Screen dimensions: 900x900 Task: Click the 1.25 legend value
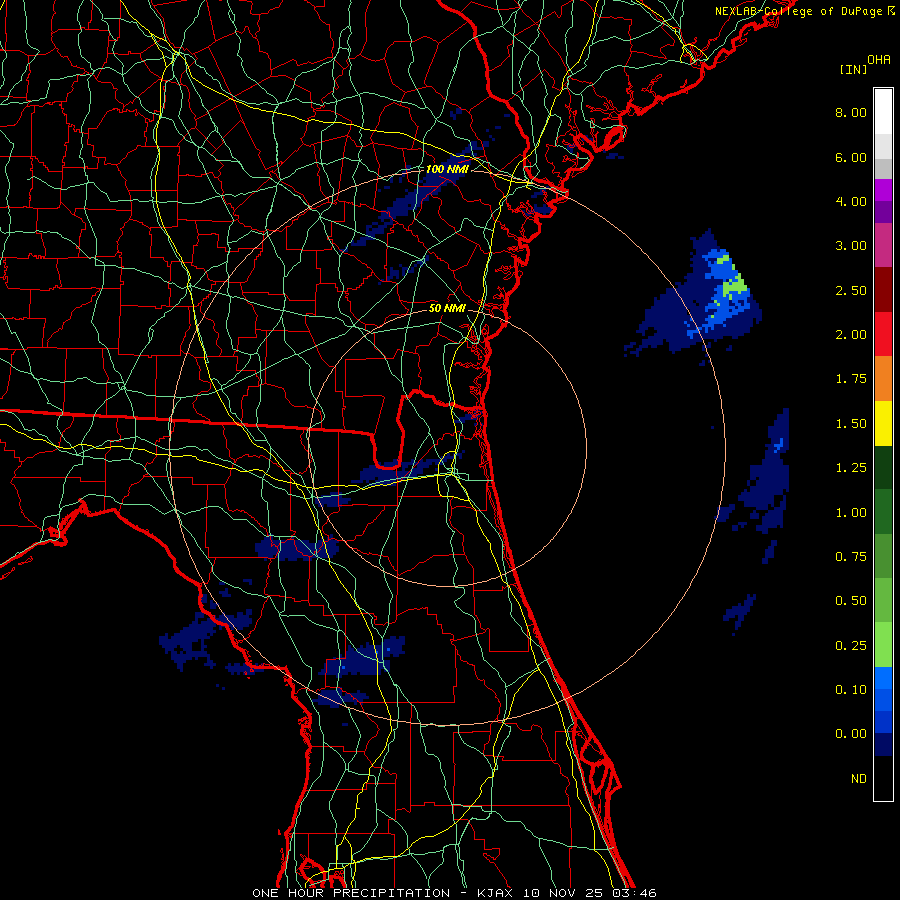pos(851,468)
